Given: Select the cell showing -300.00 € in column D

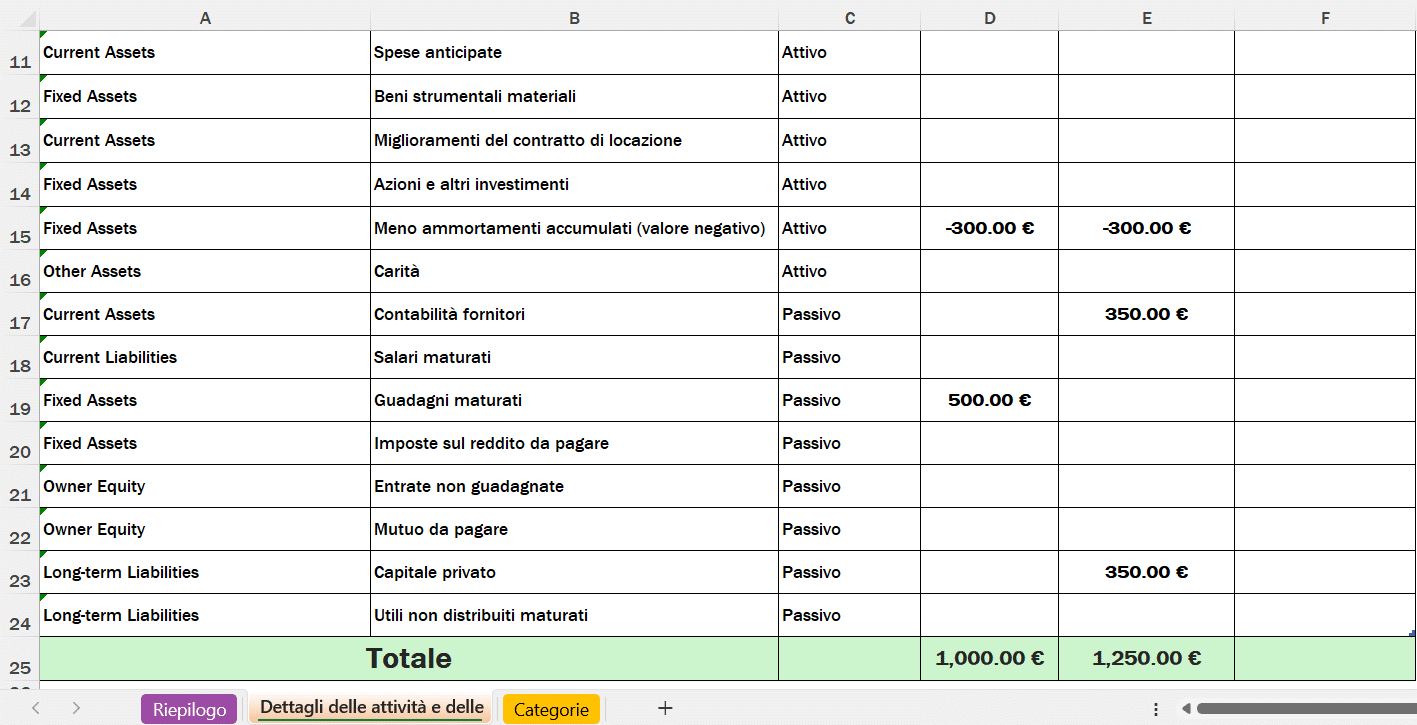Looking at the screenshot, I should point(989,227).
